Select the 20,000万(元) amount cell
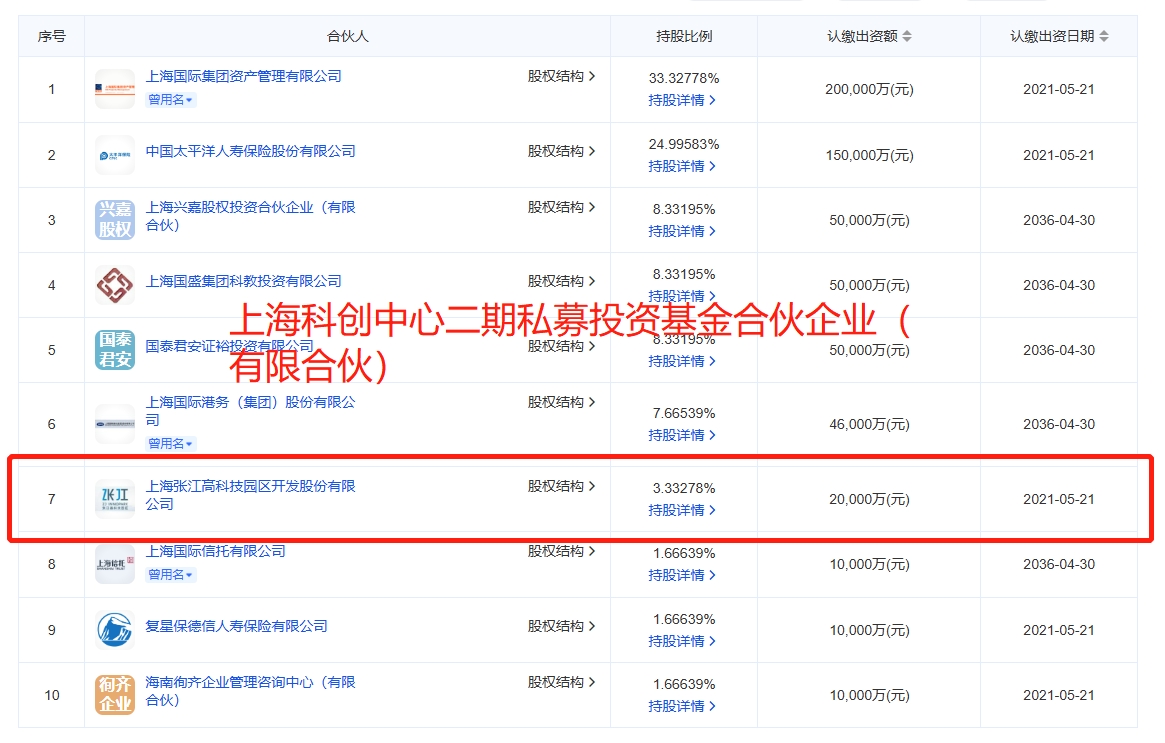Viewport: 1165px width, 743px height. point(869,499)
